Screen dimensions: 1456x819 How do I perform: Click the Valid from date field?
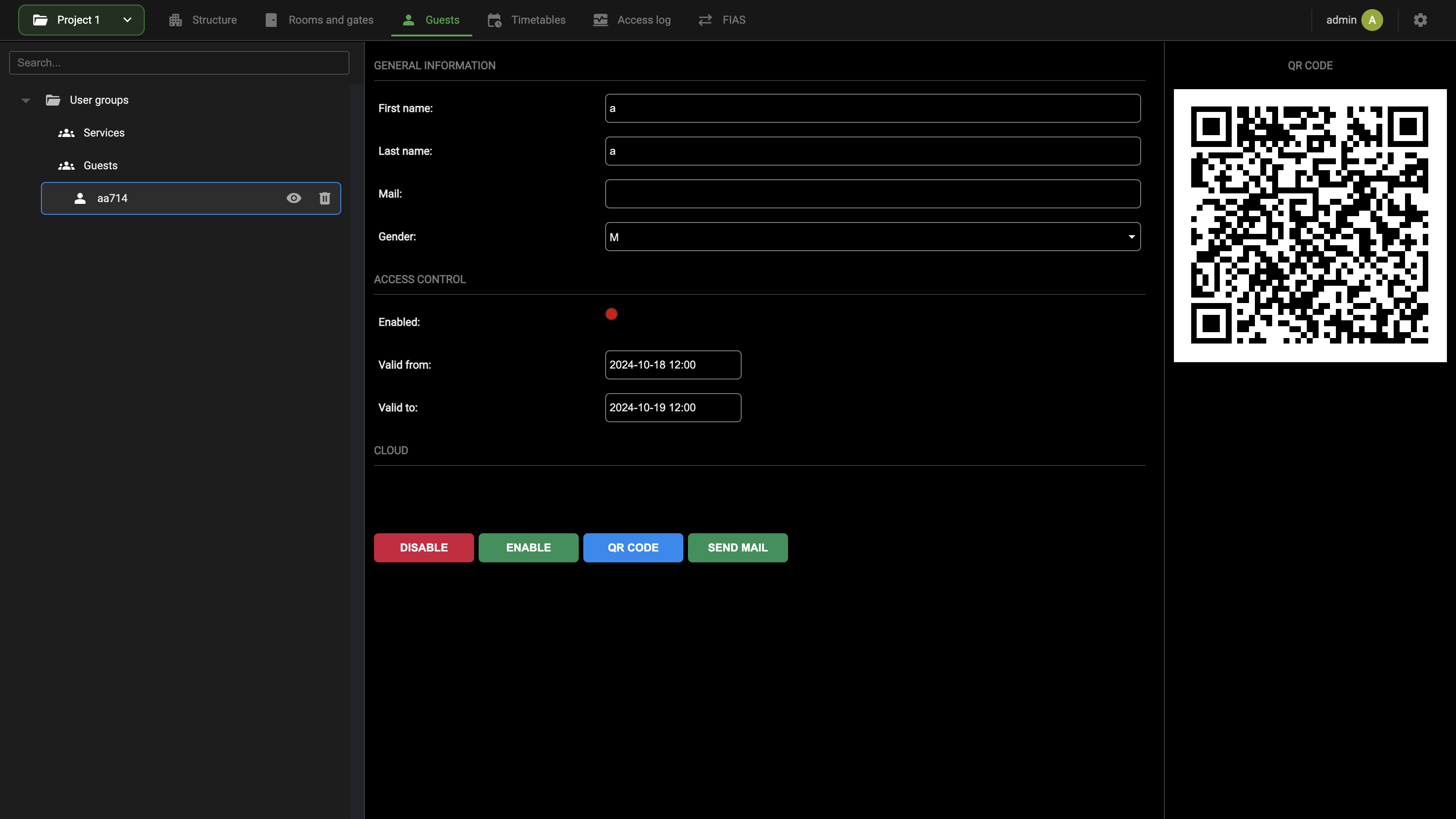[x=672, y=364]
